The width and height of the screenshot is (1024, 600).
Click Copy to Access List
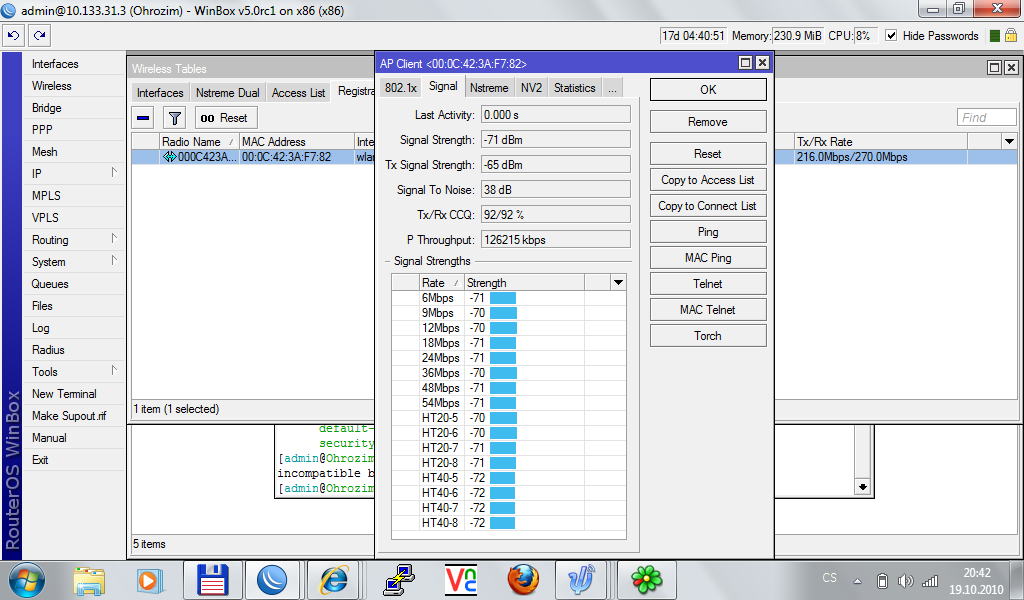tap(708, 180)
